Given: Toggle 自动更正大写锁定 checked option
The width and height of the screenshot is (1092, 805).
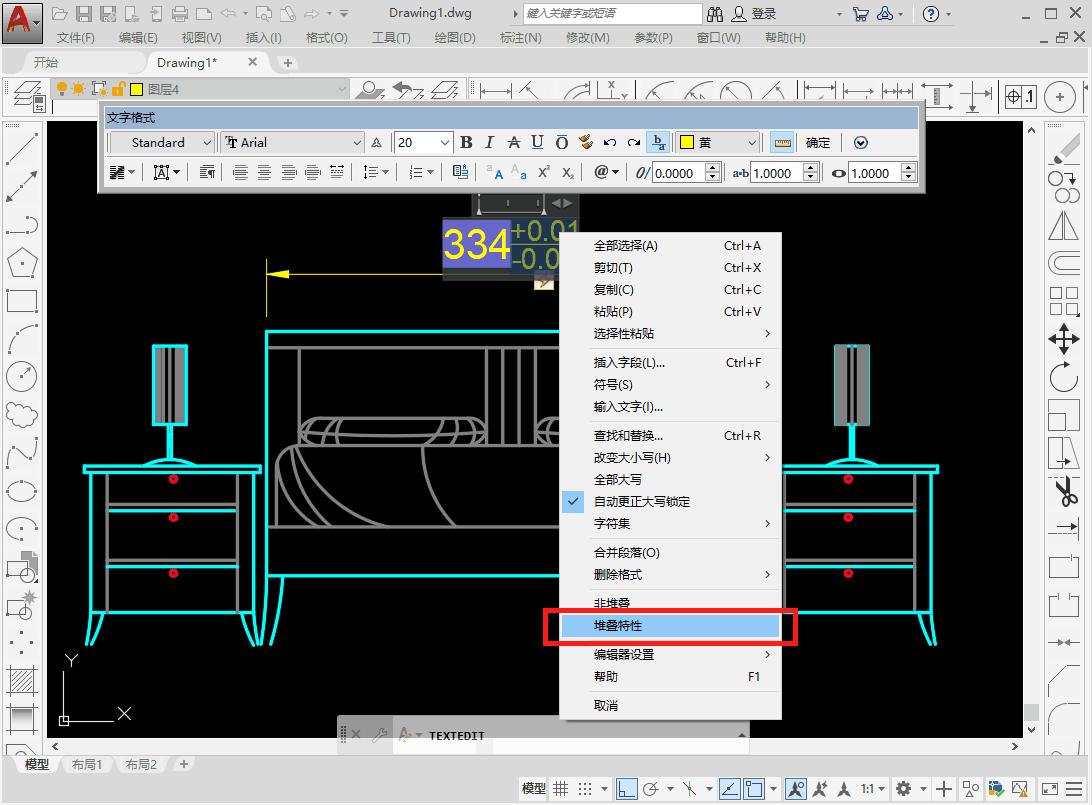Looking at the screenshot, I should coord(641,501).
